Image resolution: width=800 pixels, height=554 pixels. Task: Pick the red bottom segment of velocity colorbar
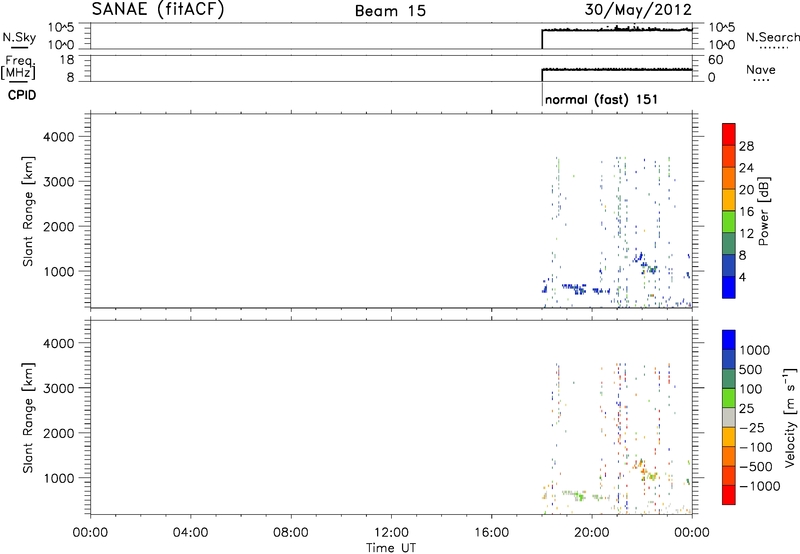729,495
